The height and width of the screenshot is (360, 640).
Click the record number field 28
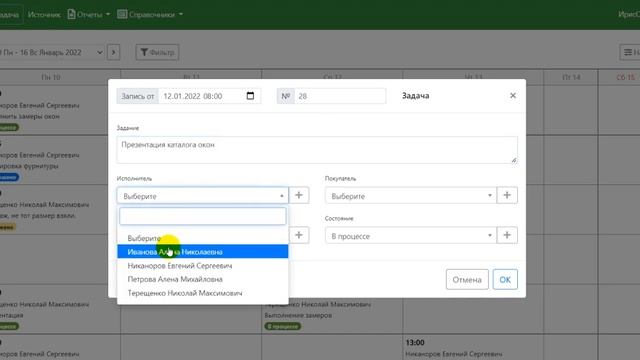[340, 96]
